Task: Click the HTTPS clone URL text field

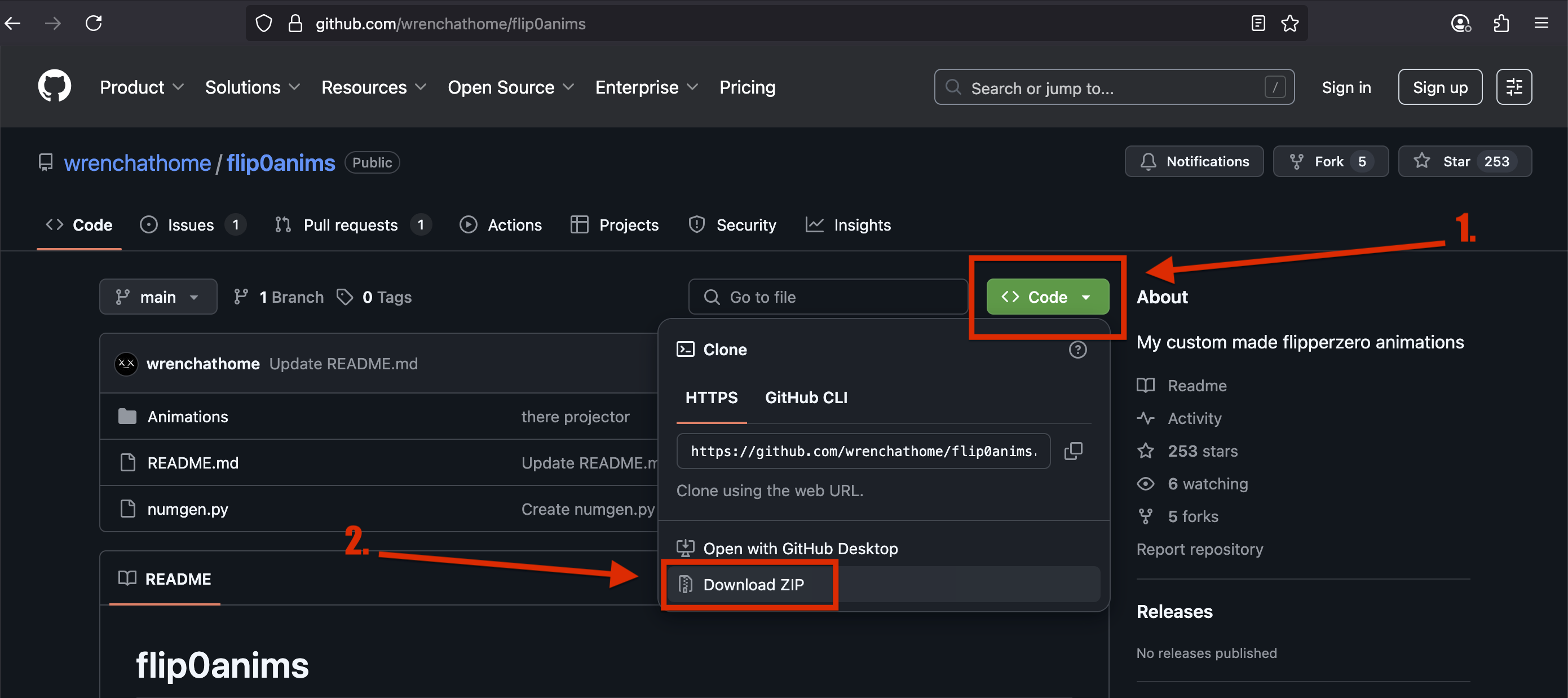Action: pos(863,451)
